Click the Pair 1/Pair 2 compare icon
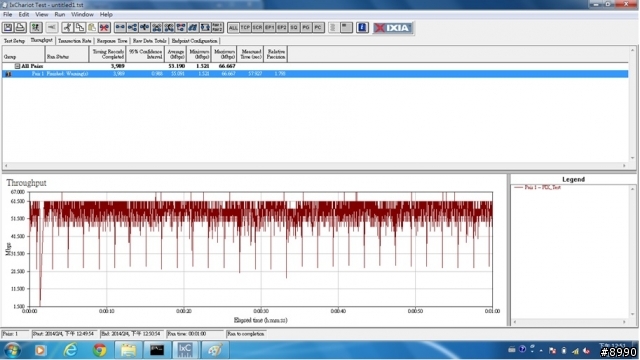Image resolution: width=640 pixels, height=360 pixels. 218,27
